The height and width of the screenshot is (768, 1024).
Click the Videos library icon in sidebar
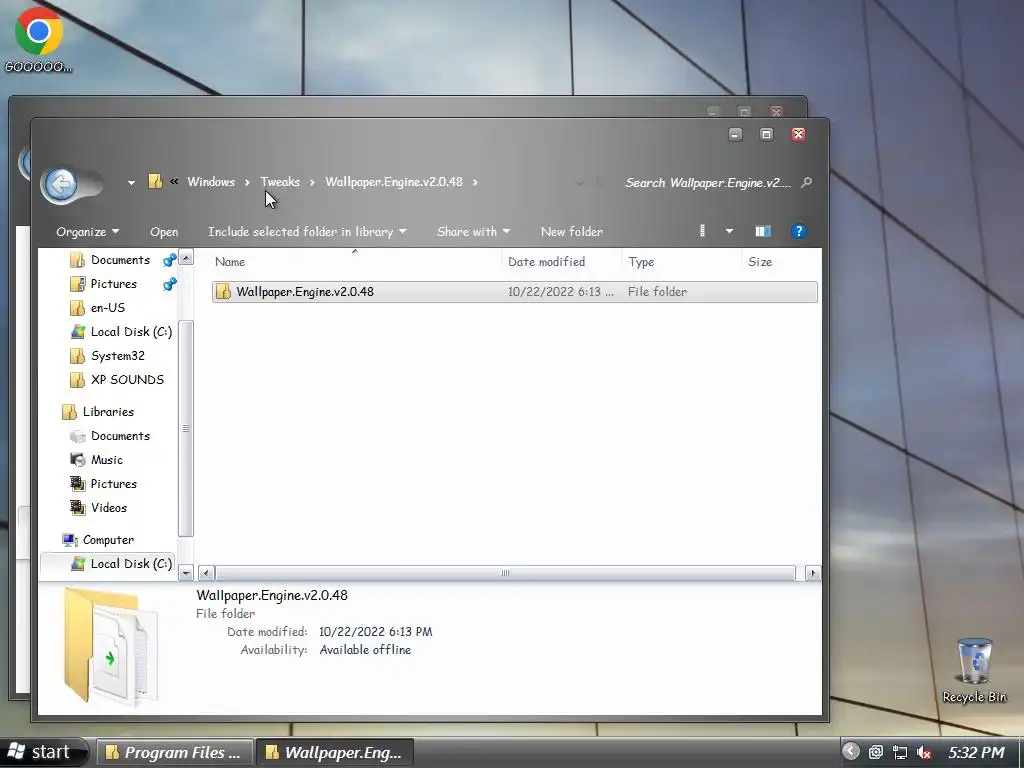click(x=78, y=508)
